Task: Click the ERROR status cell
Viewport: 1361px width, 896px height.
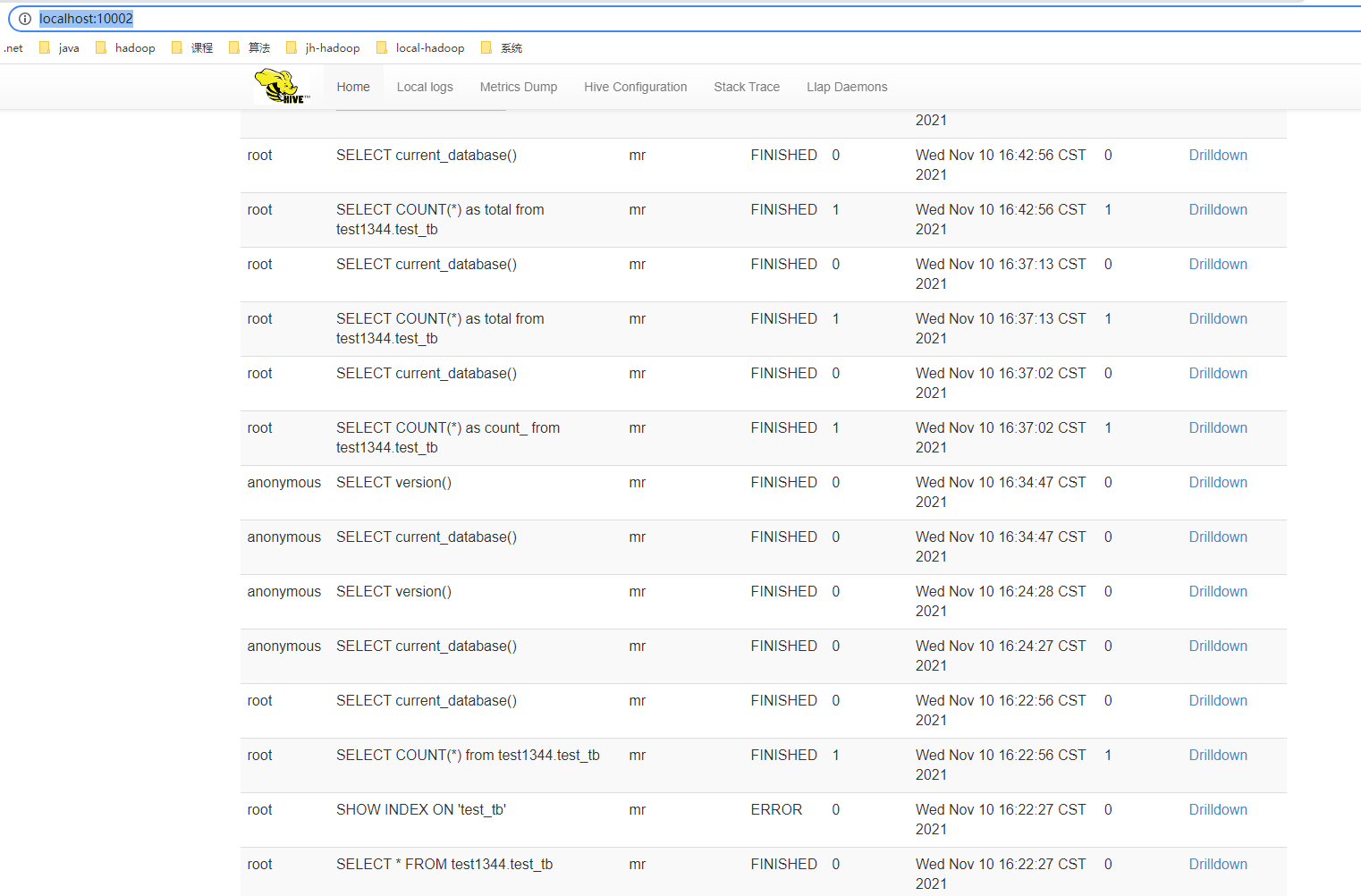Action: tap(776, 810)
